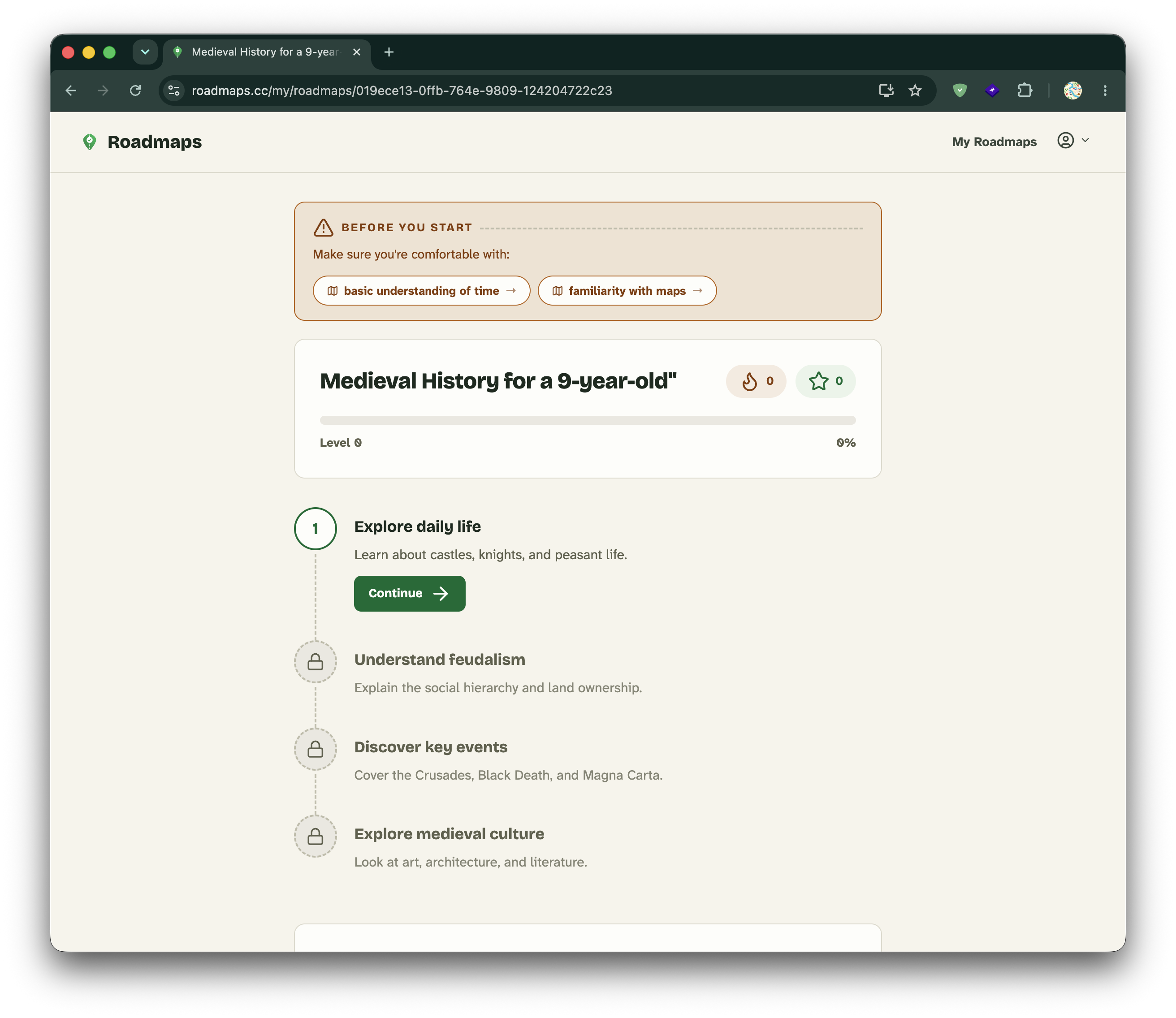
Task: Click "Make sure you're comfortable with" text
Action: (411, 254)
